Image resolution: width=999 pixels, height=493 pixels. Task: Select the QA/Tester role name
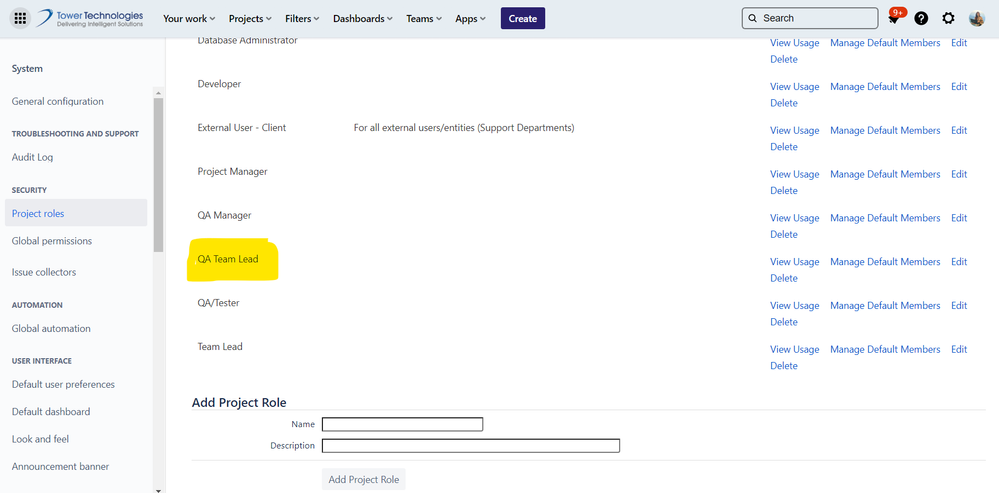(x=219, y=303)
